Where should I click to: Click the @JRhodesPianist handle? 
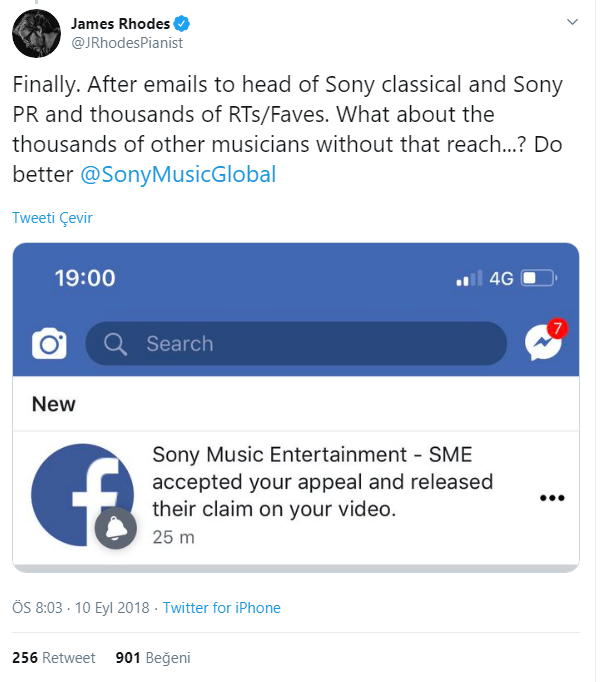[127, 43]
